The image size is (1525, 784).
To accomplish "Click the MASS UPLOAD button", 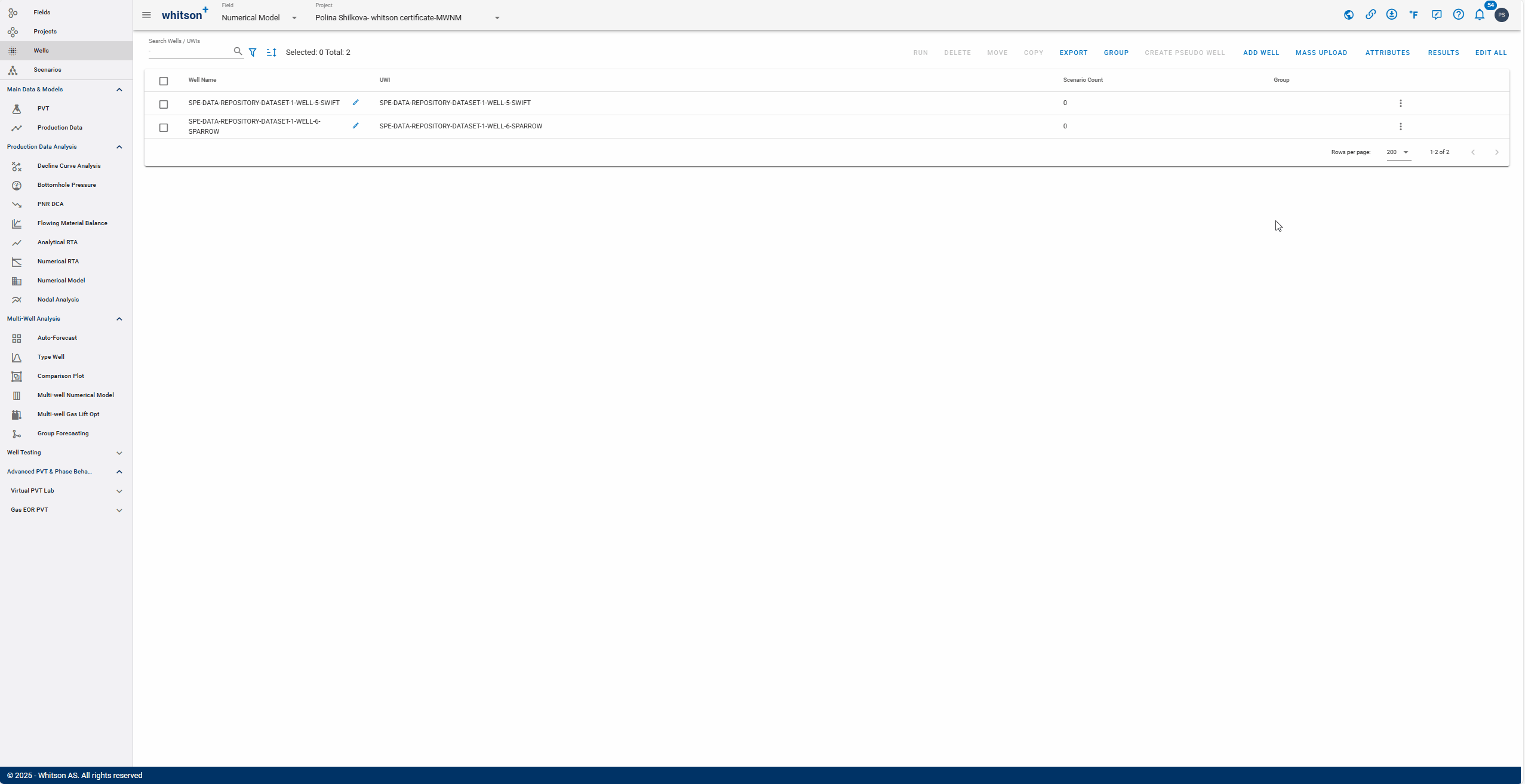I will pos(1321,53).
